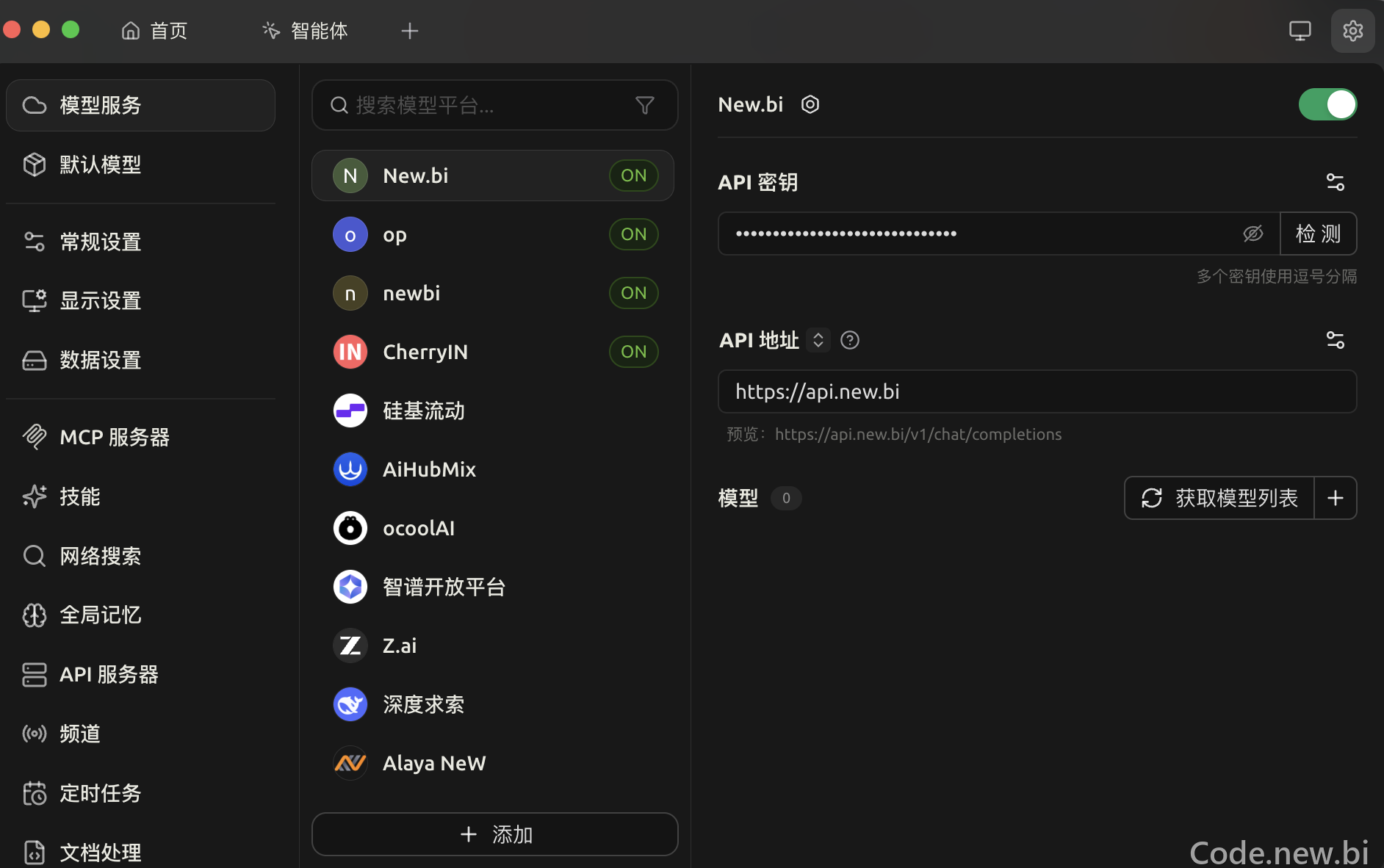Select the ocoolAI provider name
1384x868 pixels.
419,528
